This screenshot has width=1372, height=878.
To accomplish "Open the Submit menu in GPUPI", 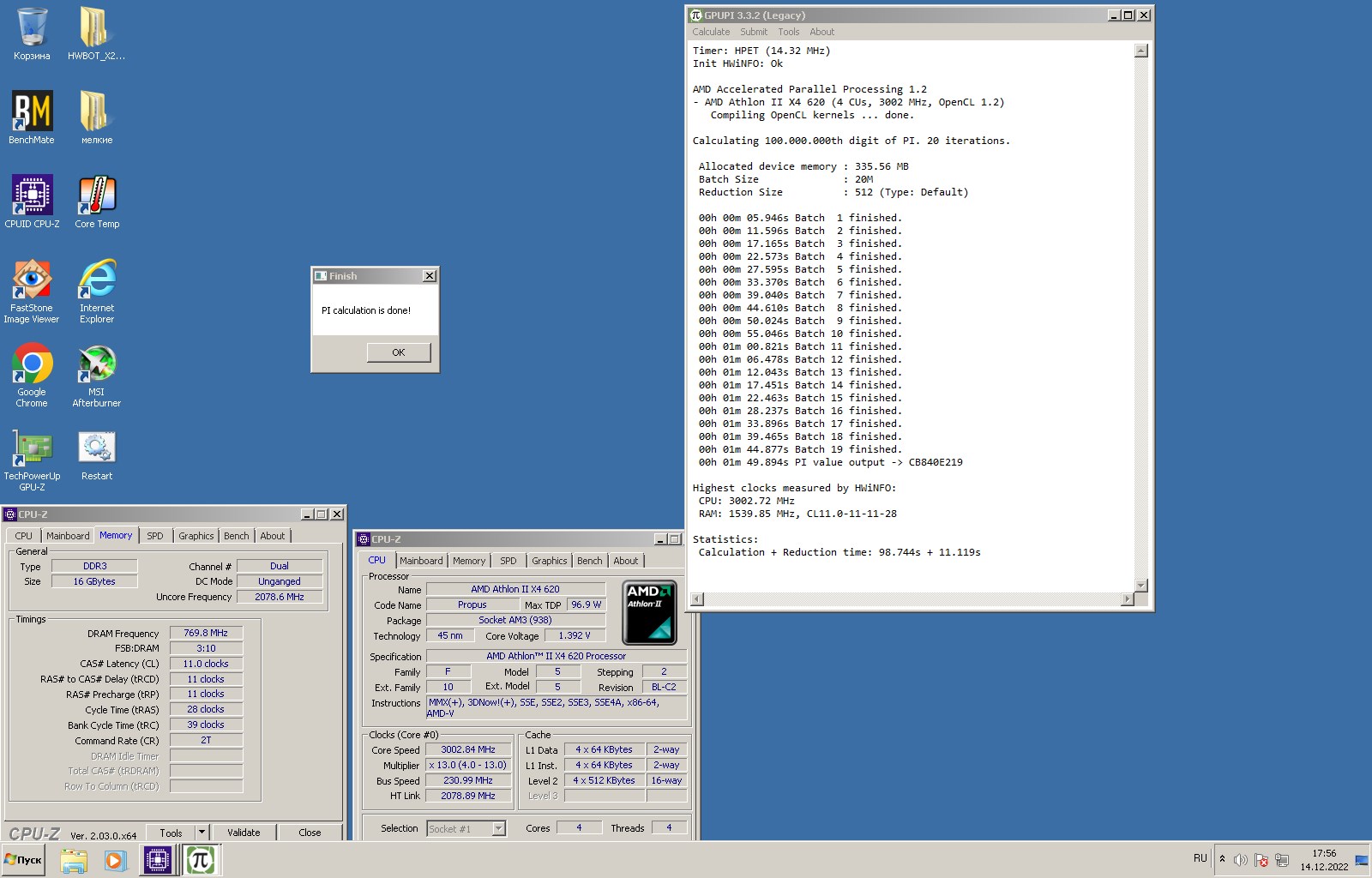I will (754, 32).
